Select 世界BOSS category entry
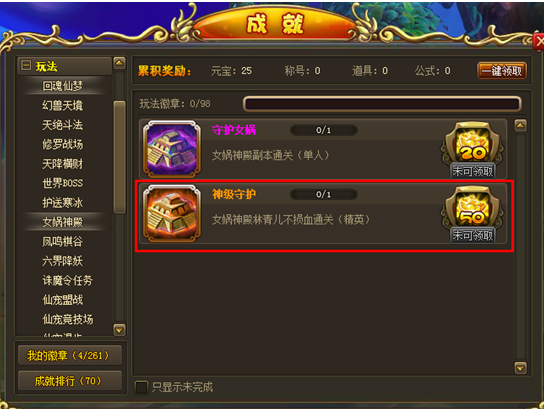Screen dimensions: 544x409 [62, 183]
